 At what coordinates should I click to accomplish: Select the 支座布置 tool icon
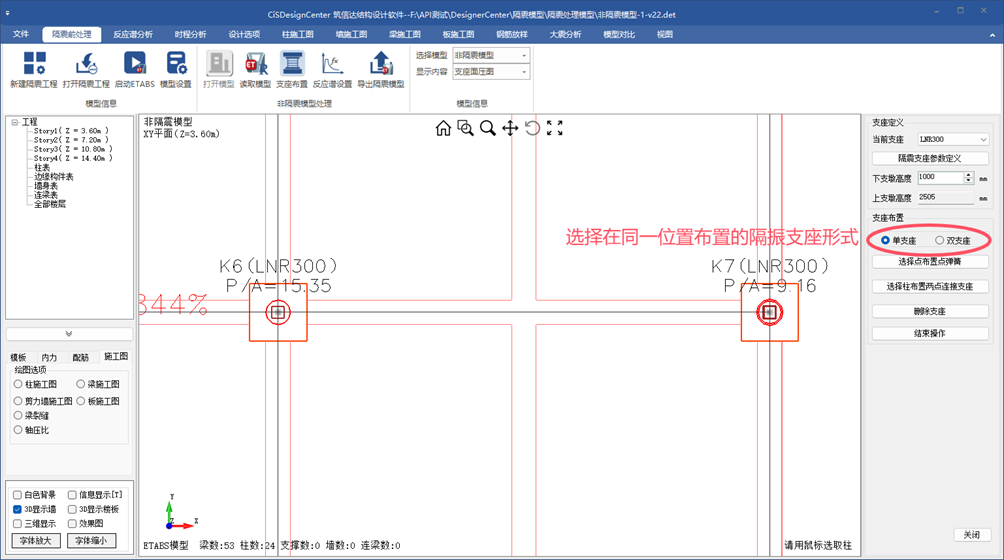pos(292,65)
